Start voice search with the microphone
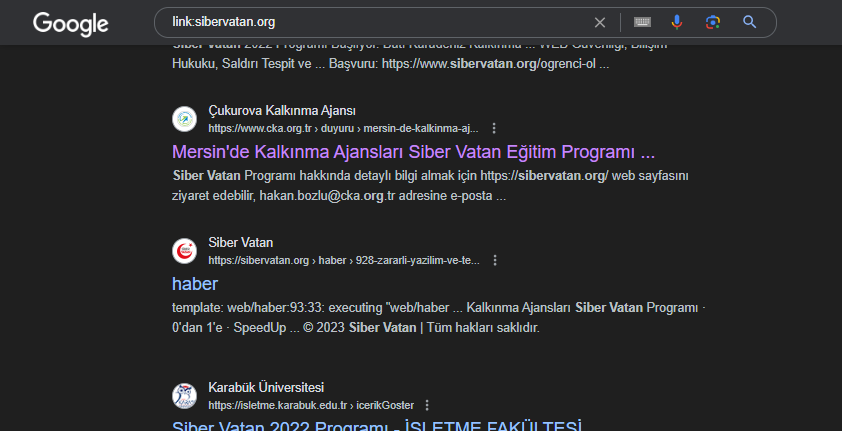 point(677,22)
